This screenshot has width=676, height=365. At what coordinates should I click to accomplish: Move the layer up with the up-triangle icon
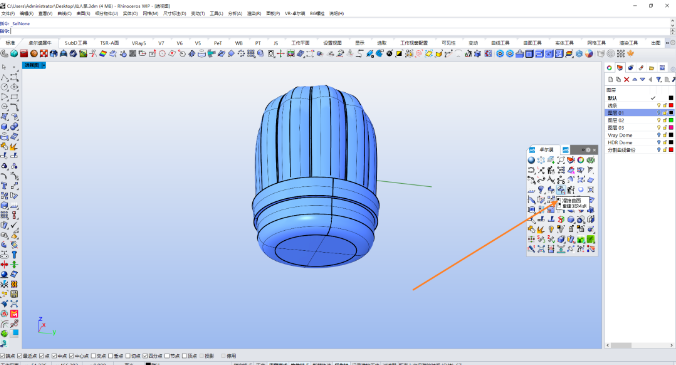(635, 79)
